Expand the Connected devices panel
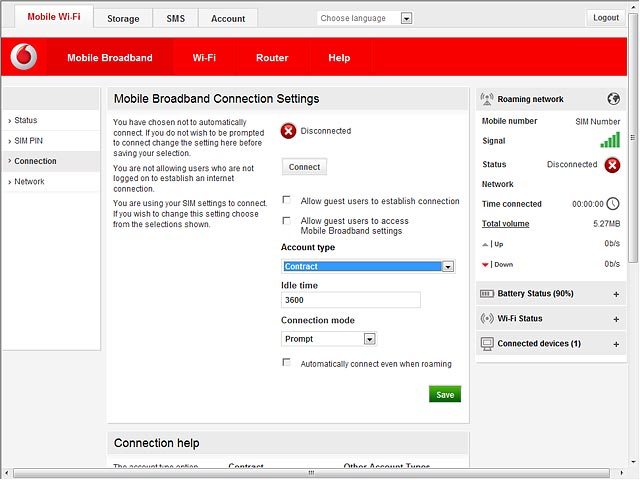 coord(616,344)
